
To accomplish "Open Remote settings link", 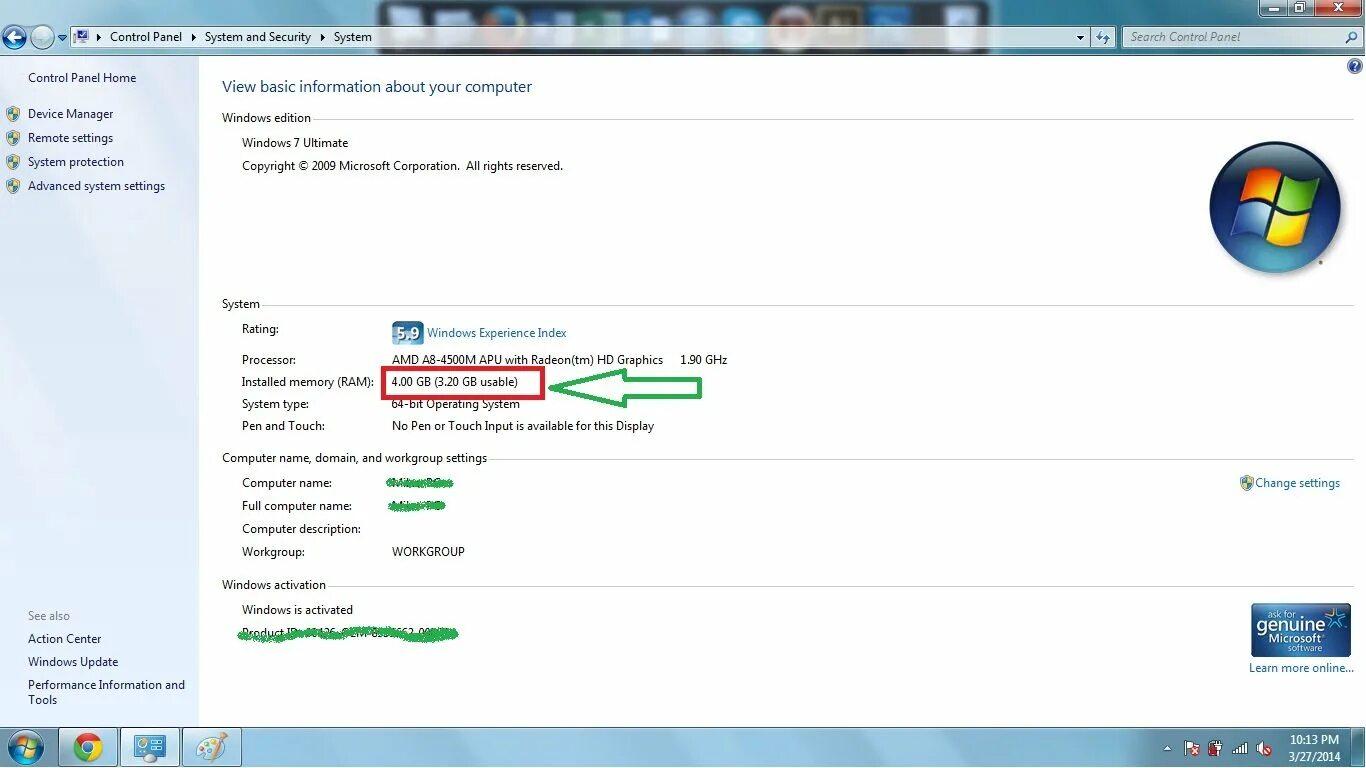I will pos(70,138).
